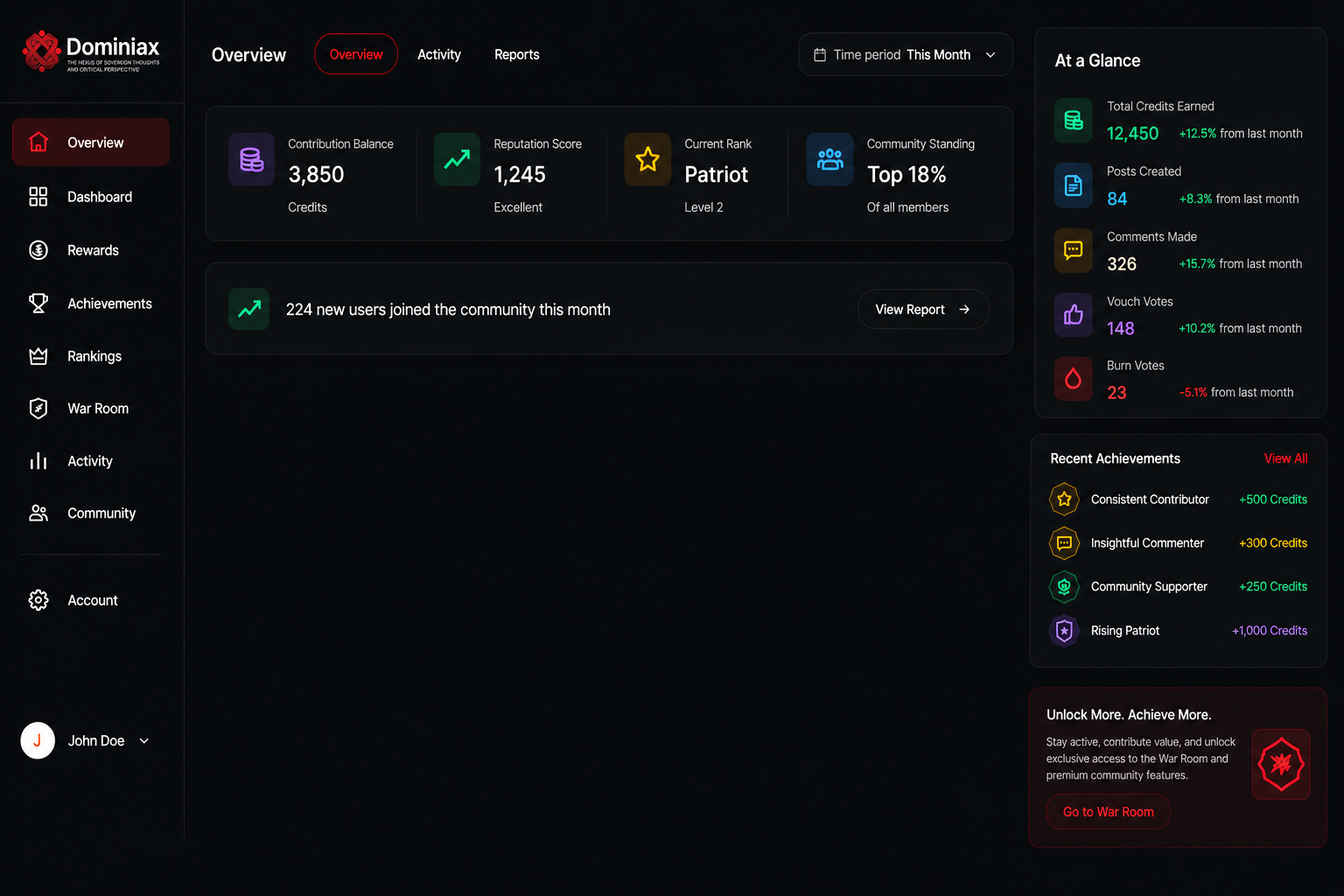Select the Community people icon in sidebar
Image resolution: width=1344 pixels, height=896 pixels.
38,514
